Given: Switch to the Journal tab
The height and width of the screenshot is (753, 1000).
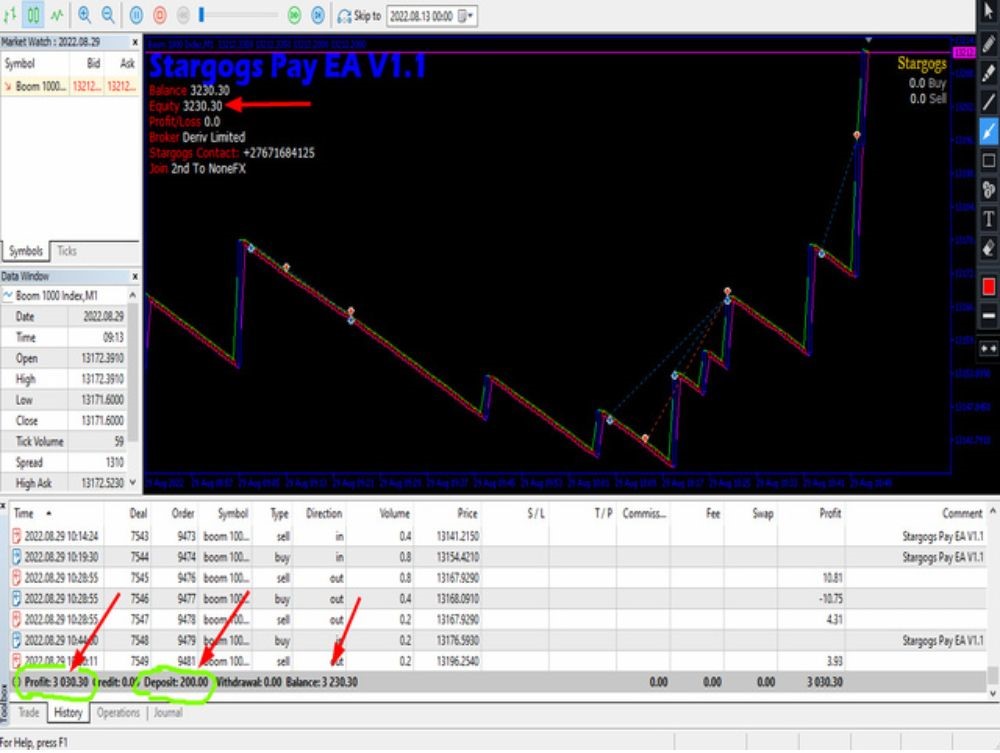Looking at the screenshot, I should (168, 713).
